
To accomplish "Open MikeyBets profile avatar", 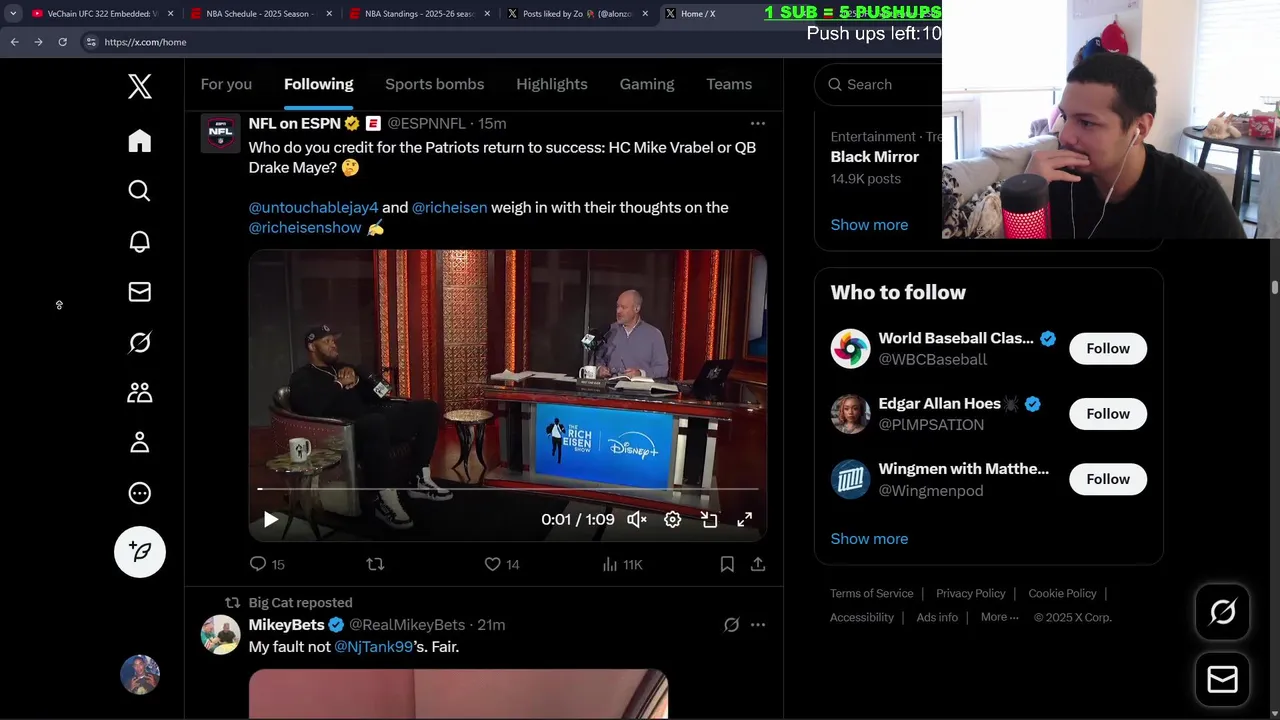I will [x=221, y=635].
